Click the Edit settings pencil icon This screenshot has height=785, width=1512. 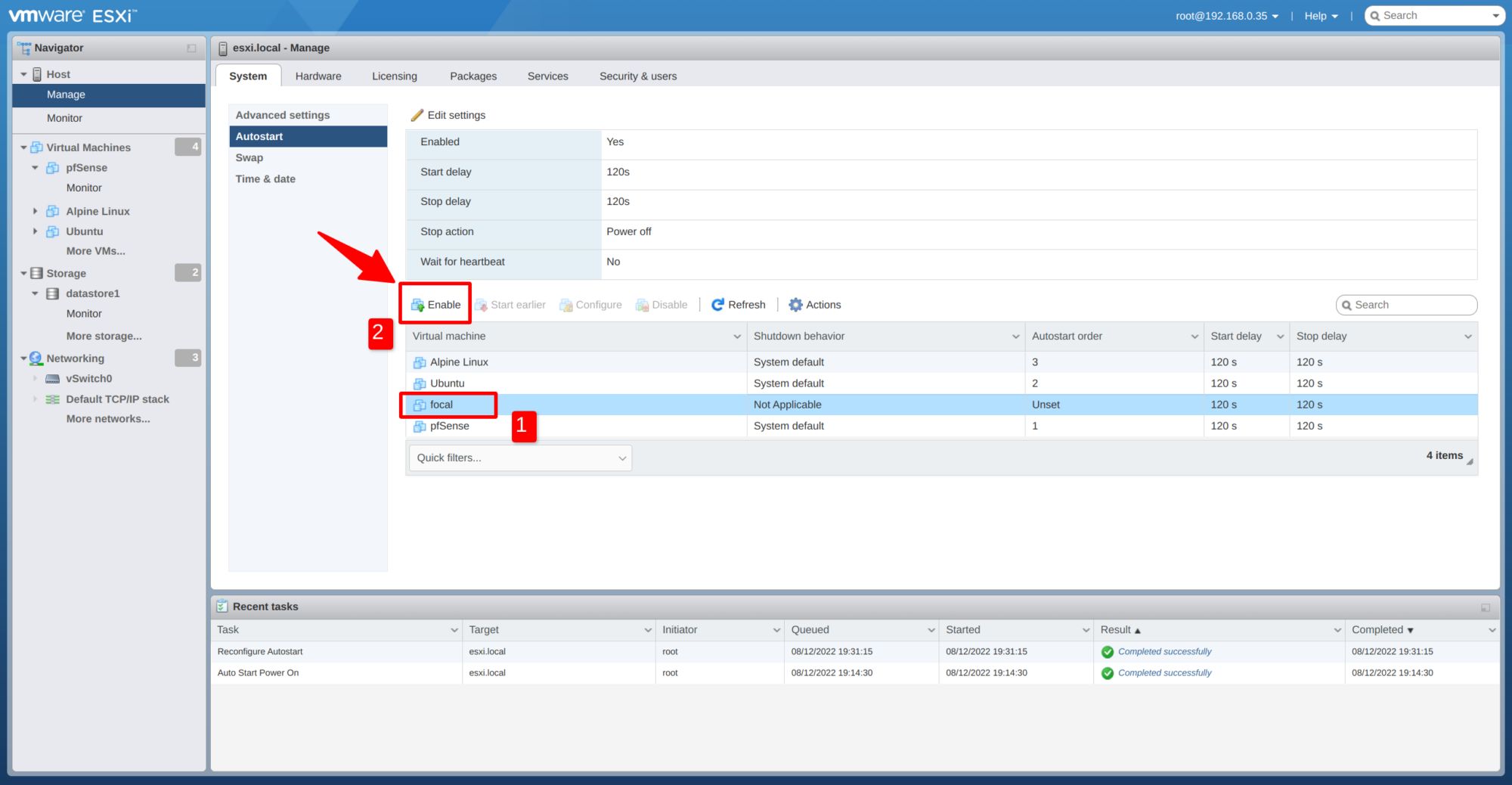click(x=417, y=115)
